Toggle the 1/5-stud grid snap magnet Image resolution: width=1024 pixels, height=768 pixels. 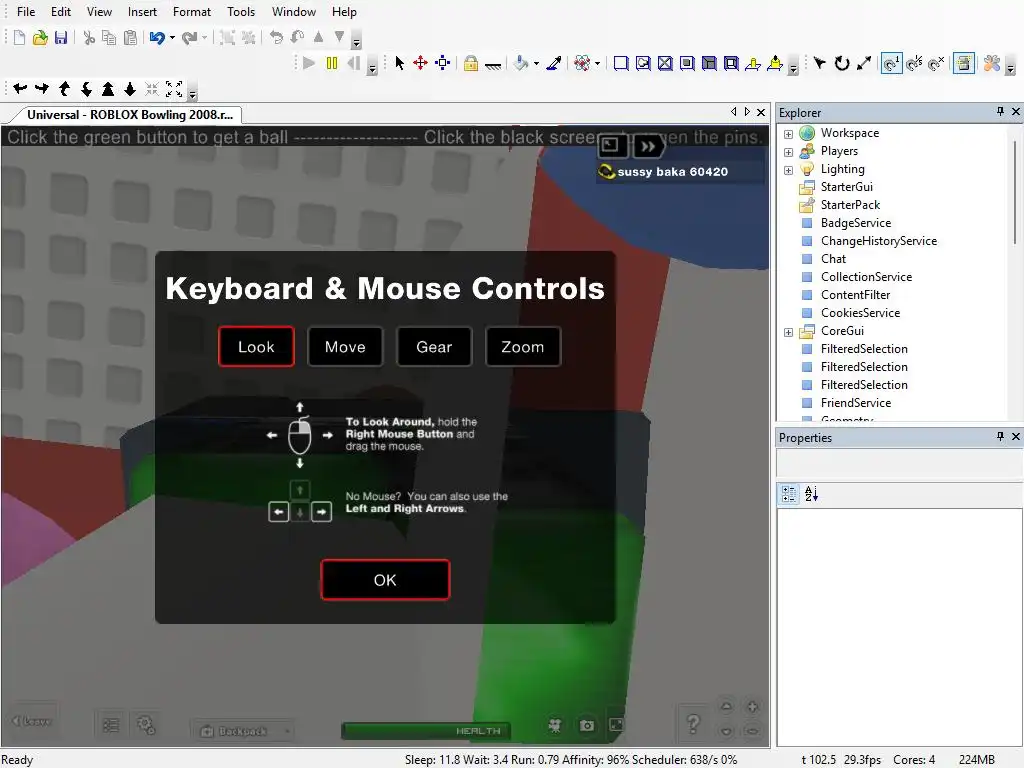(914, 63)
